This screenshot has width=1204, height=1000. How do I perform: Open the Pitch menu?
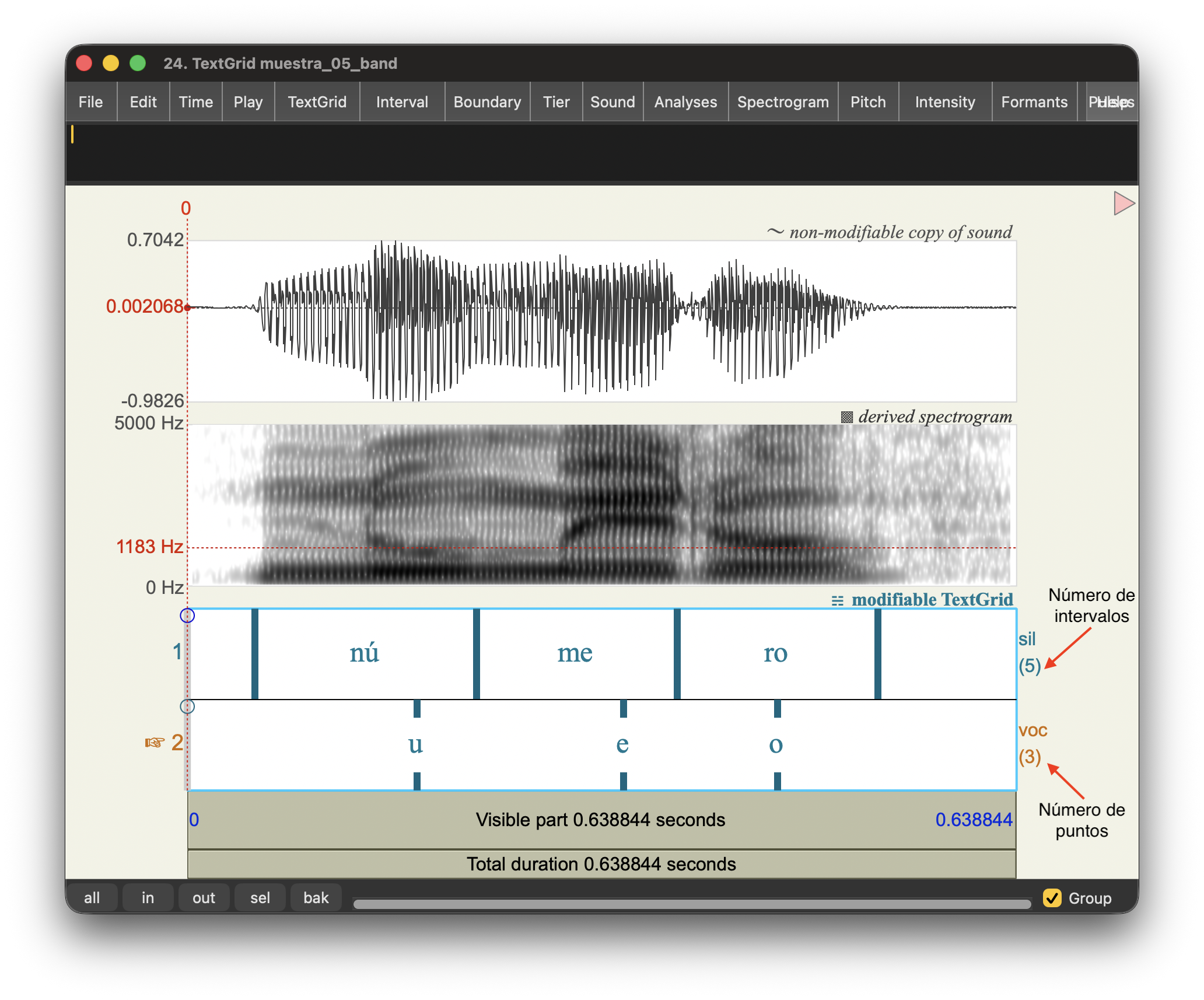click(x=868, y=102)
